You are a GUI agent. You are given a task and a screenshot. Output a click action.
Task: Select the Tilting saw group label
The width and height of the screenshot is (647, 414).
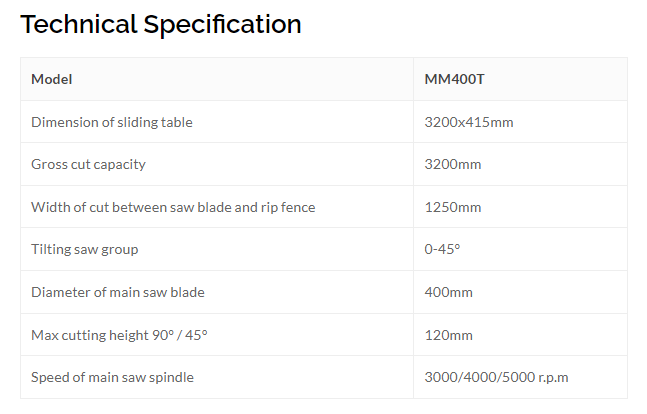[85, 249]
